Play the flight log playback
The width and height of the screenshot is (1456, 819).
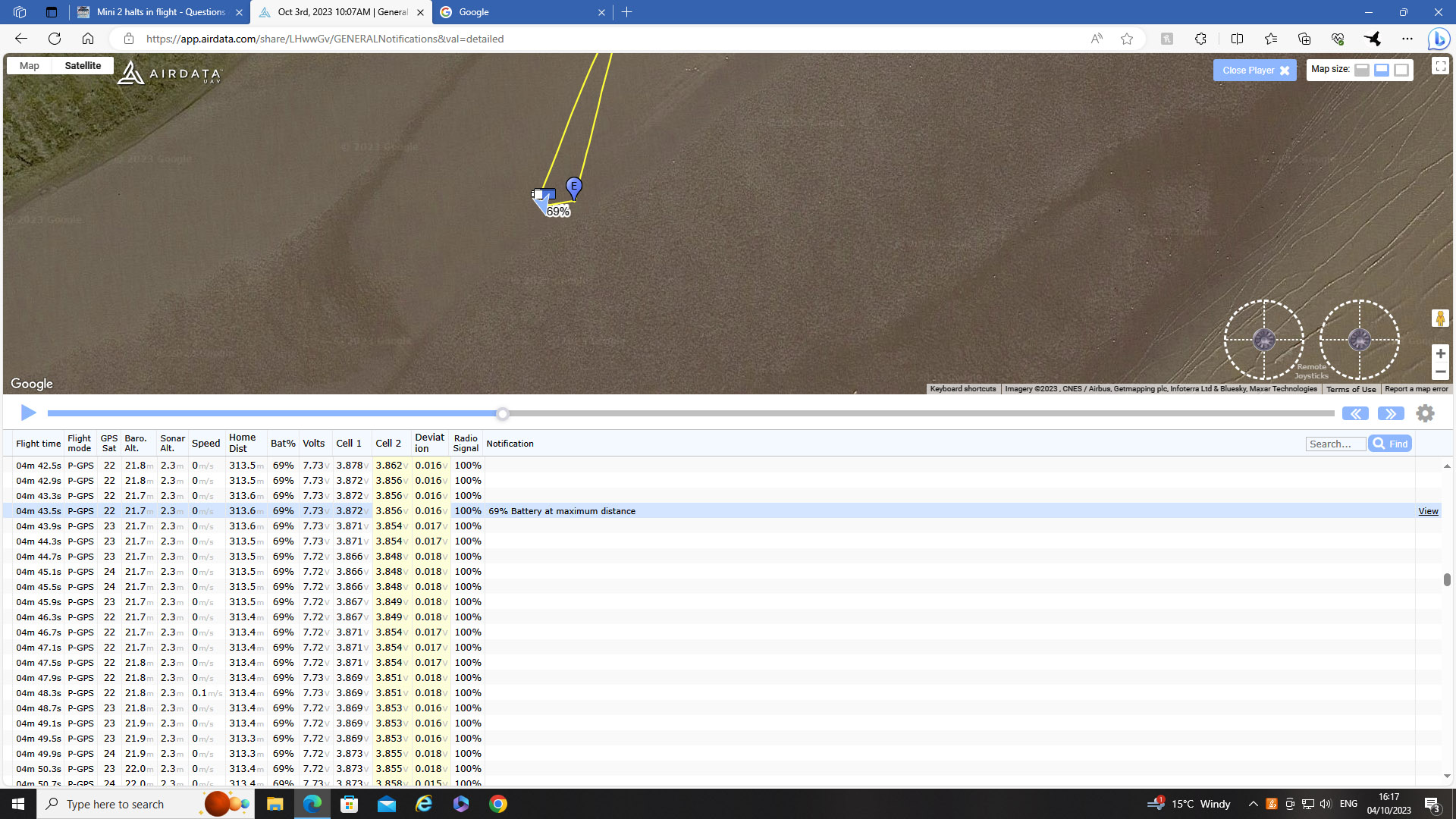[28, 413]
